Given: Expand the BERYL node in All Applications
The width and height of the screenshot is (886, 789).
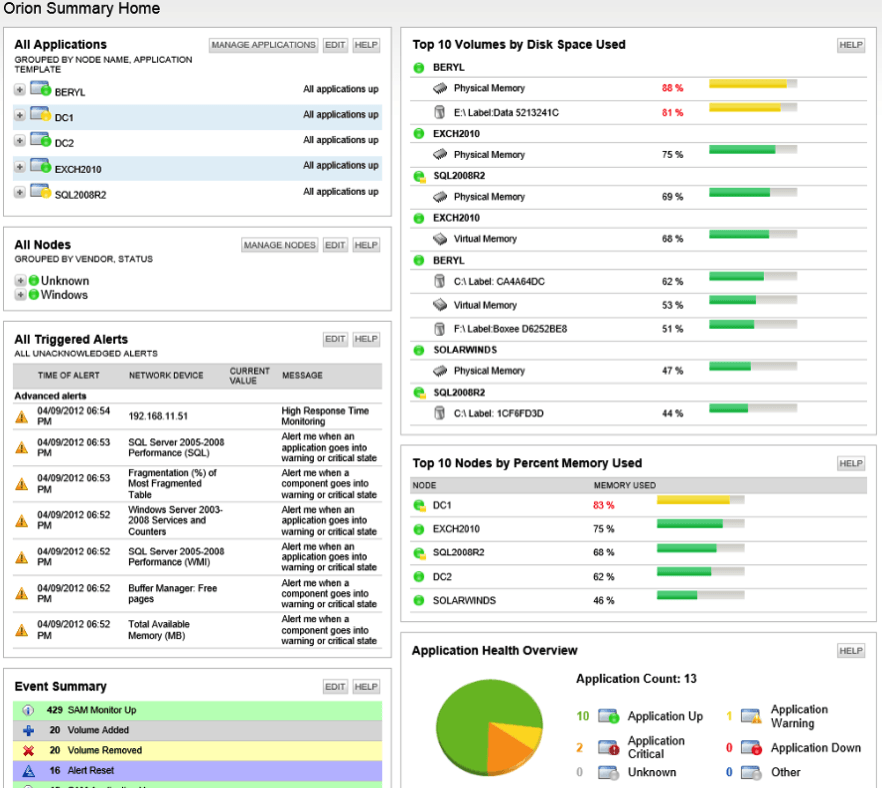Looking at the screenshot, I should [20, 90].
